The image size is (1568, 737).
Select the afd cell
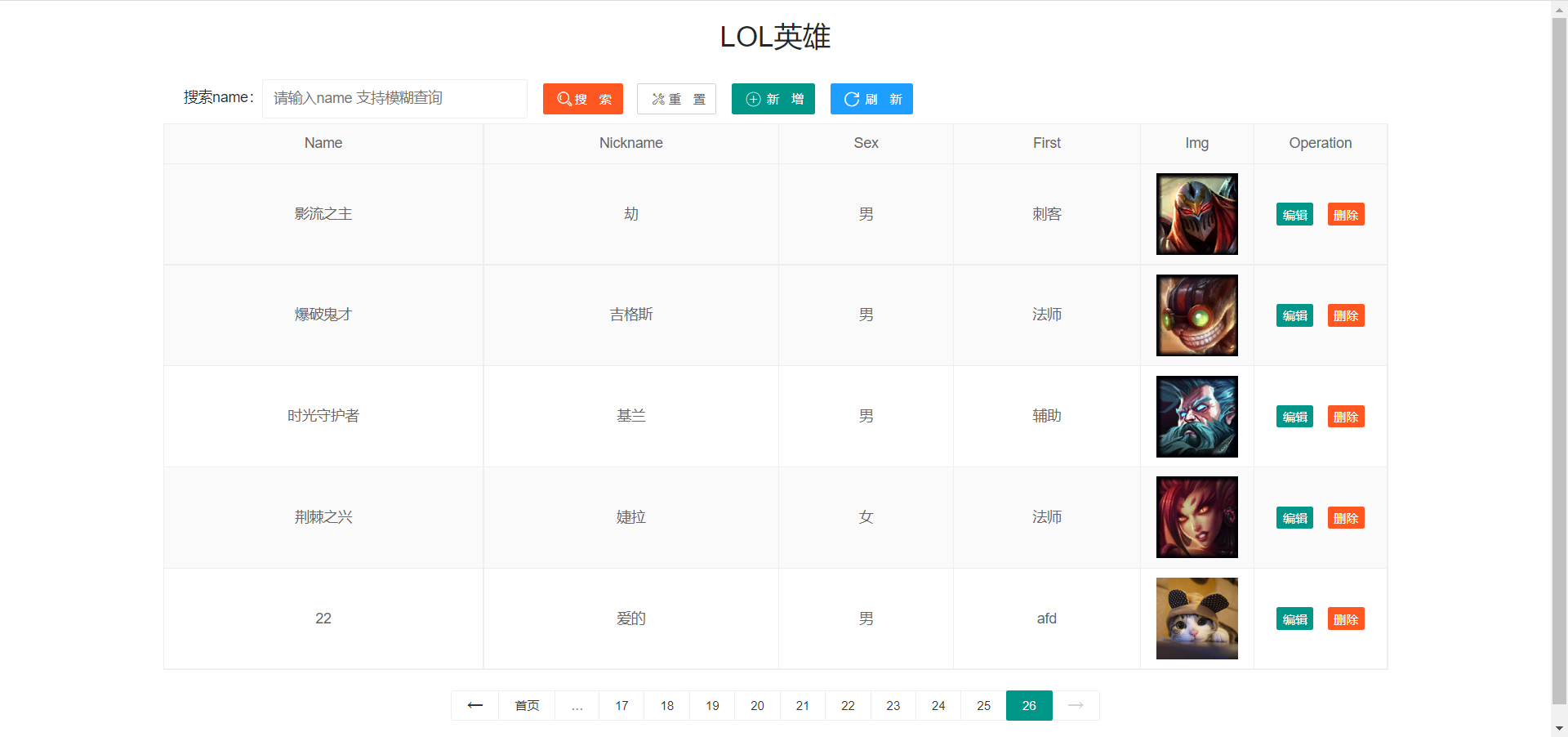tap(1047, 619)
